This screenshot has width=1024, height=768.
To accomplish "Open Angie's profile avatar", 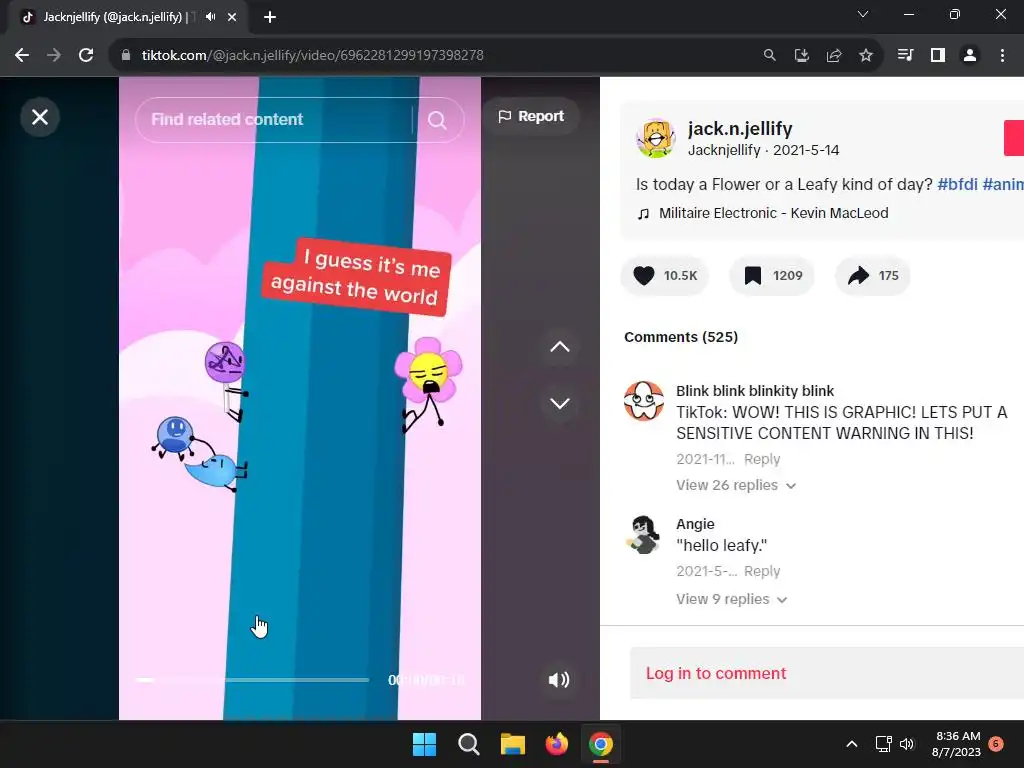I will [643, 534].
